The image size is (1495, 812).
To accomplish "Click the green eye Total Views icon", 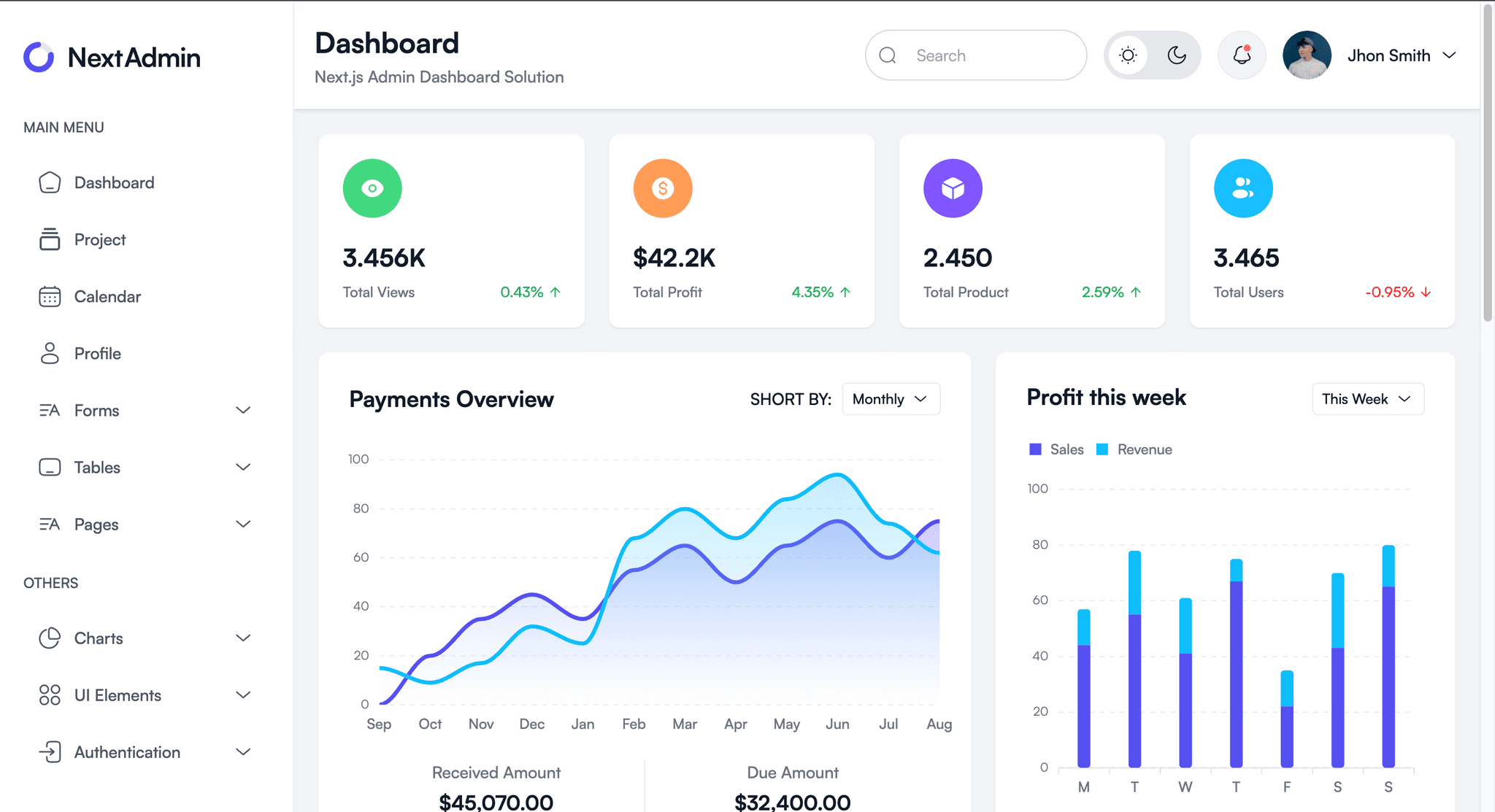I will pos(372,188).
